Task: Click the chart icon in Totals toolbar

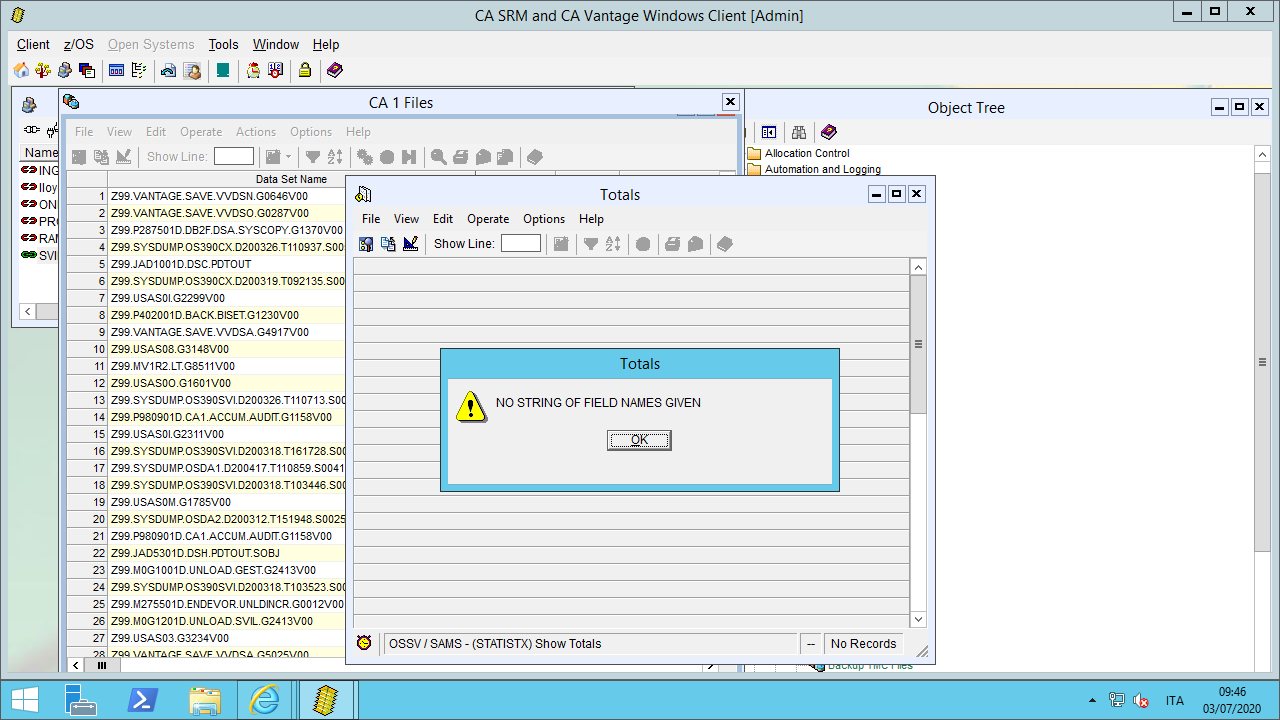Action: (x=410, y=244)
